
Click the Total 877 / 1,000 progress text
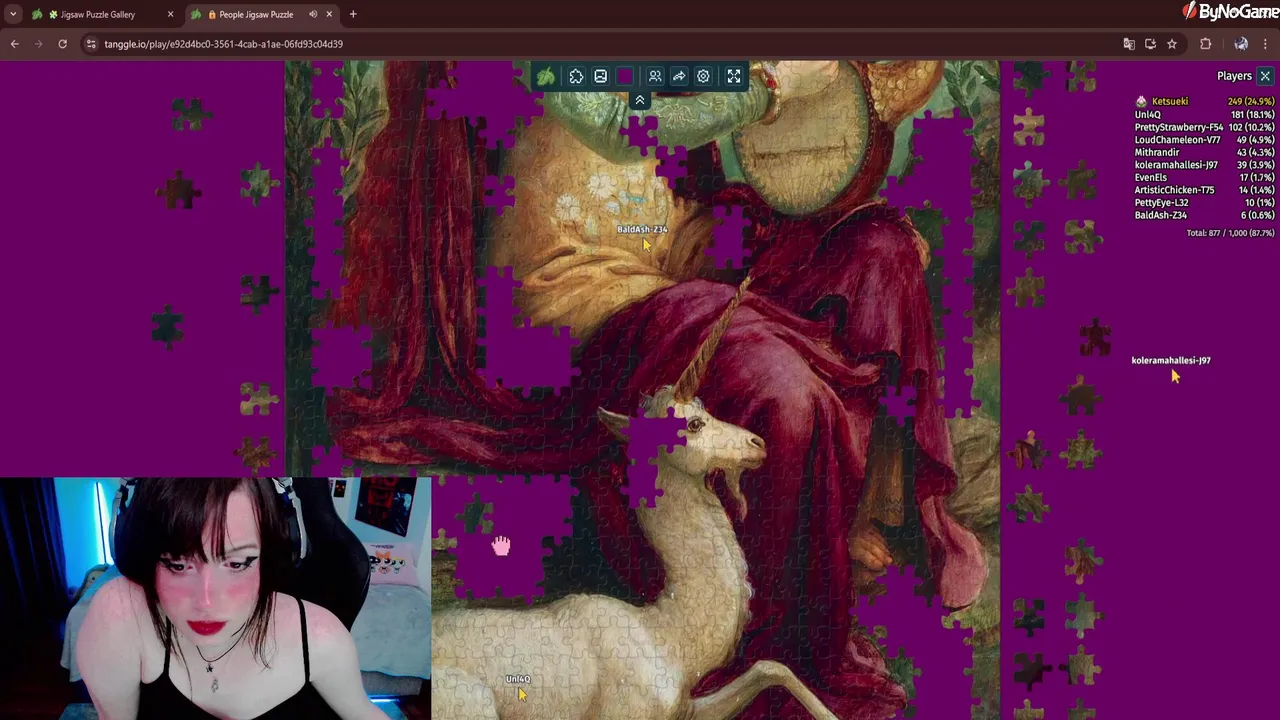[x=1230, y=233]
